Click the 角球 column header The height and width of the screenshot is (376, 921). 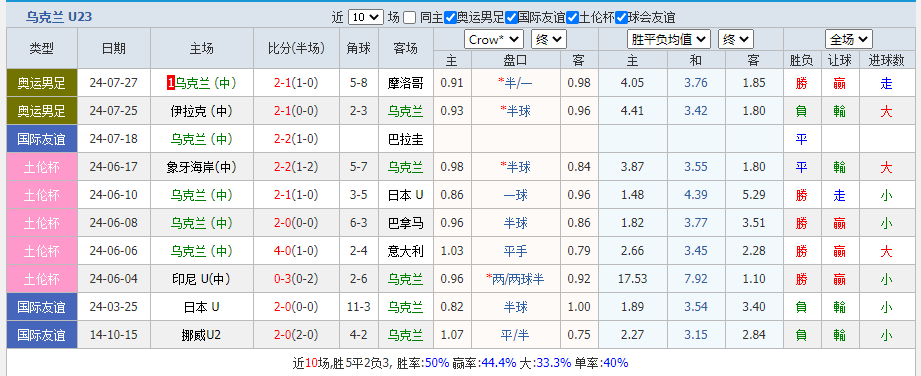(x=358, y=49)
